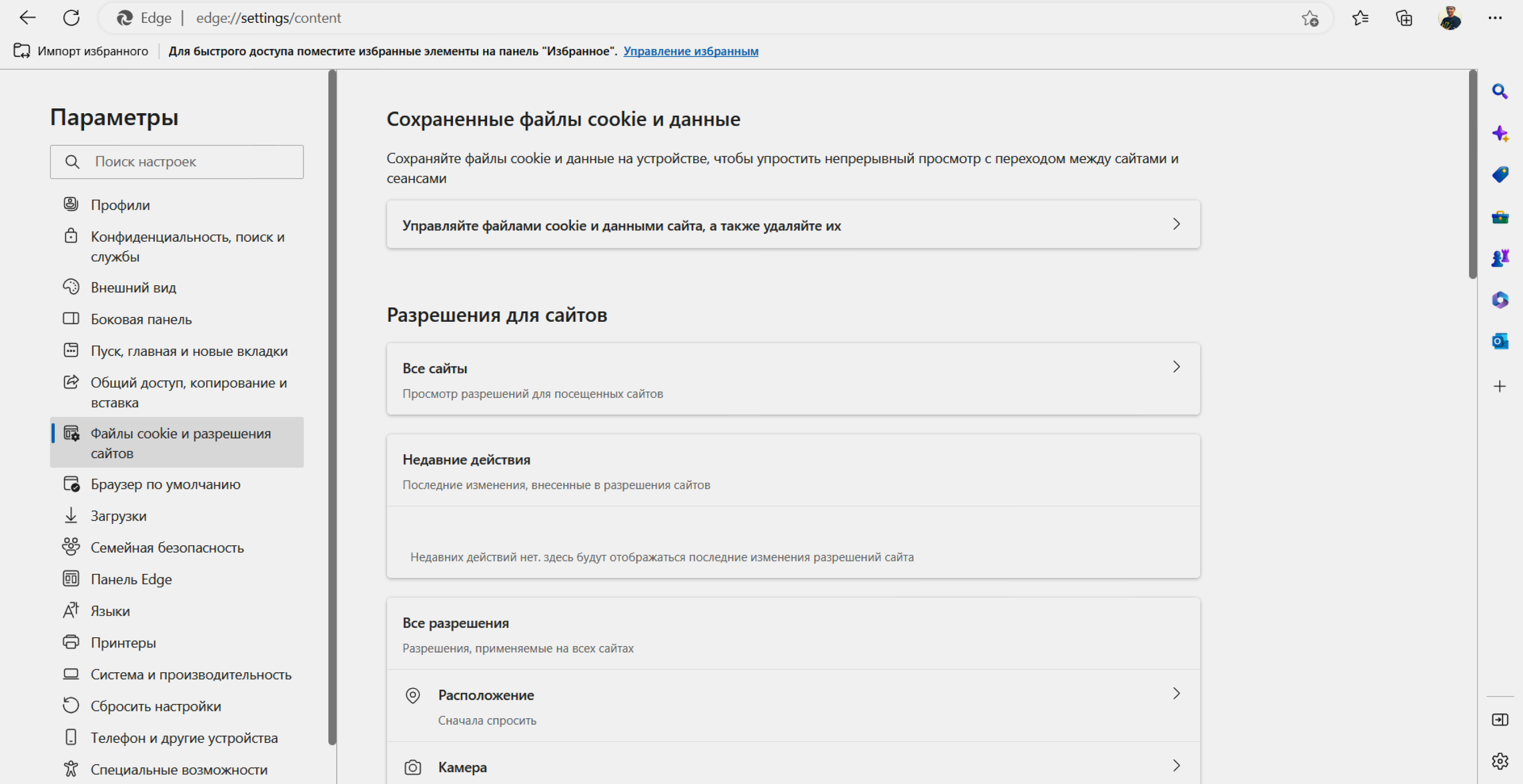
Task: Click the Принтеры settings icon
Action: [x=70, y=642]
